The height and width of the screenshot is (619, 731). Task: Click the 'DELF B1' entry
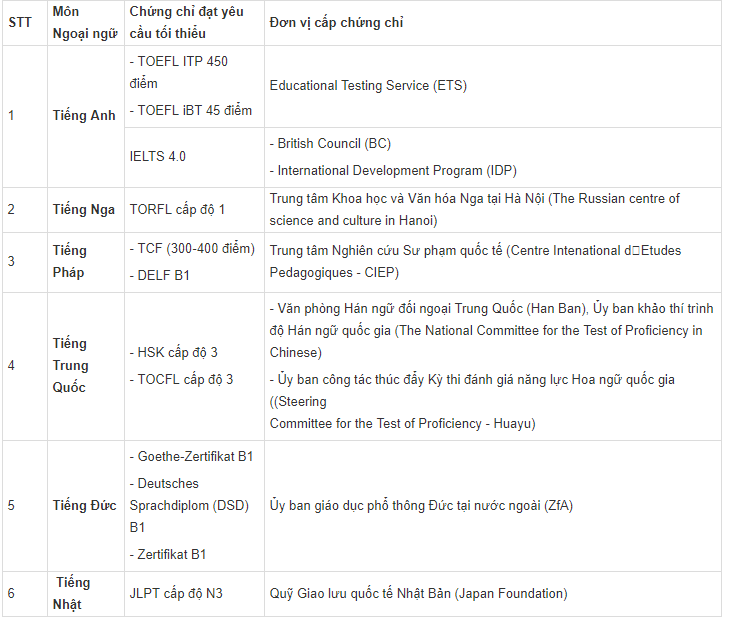click(159, 275)
